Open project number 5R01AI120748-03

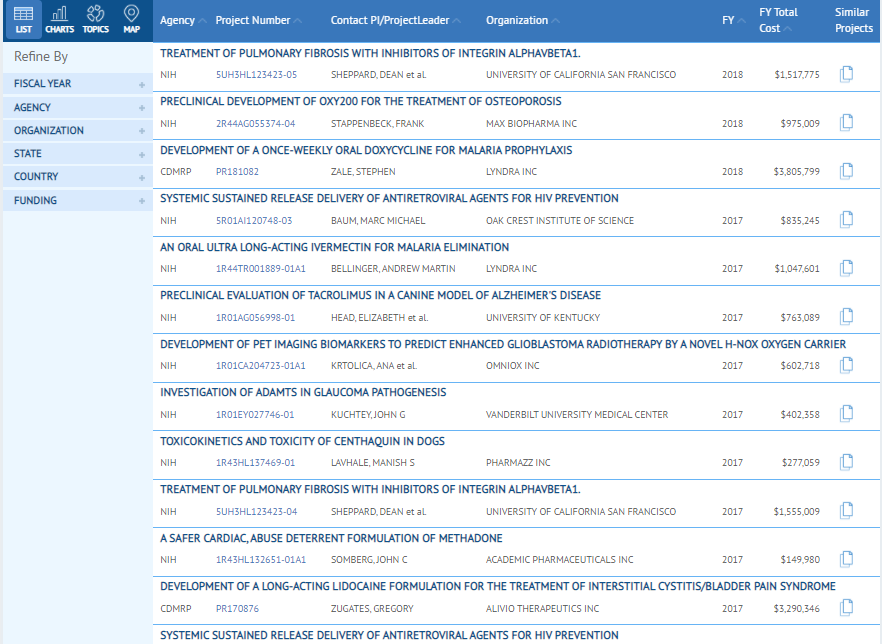[x=254, y=220]
